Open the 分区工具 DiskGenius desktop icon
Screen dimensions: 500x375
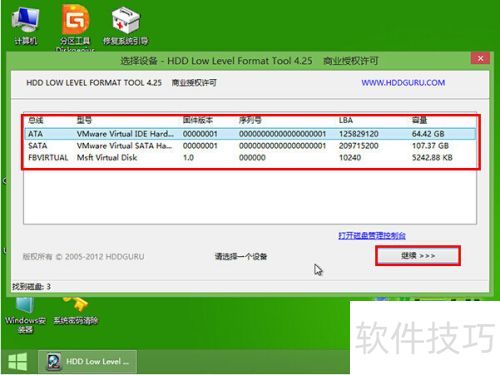(75, 29)
